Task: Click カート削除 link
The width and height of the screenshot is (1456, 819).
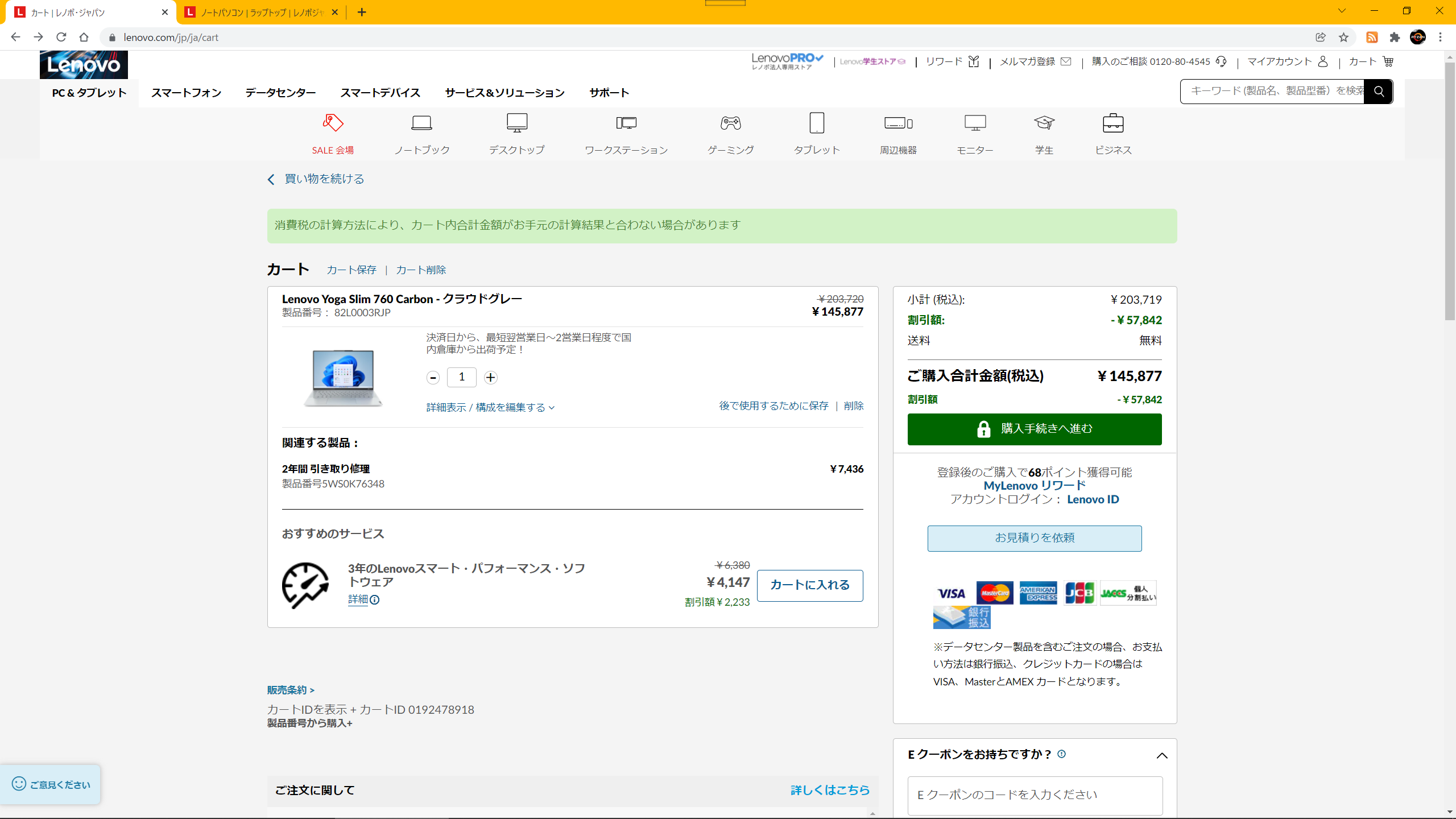Action: click(x=421, y=270)
